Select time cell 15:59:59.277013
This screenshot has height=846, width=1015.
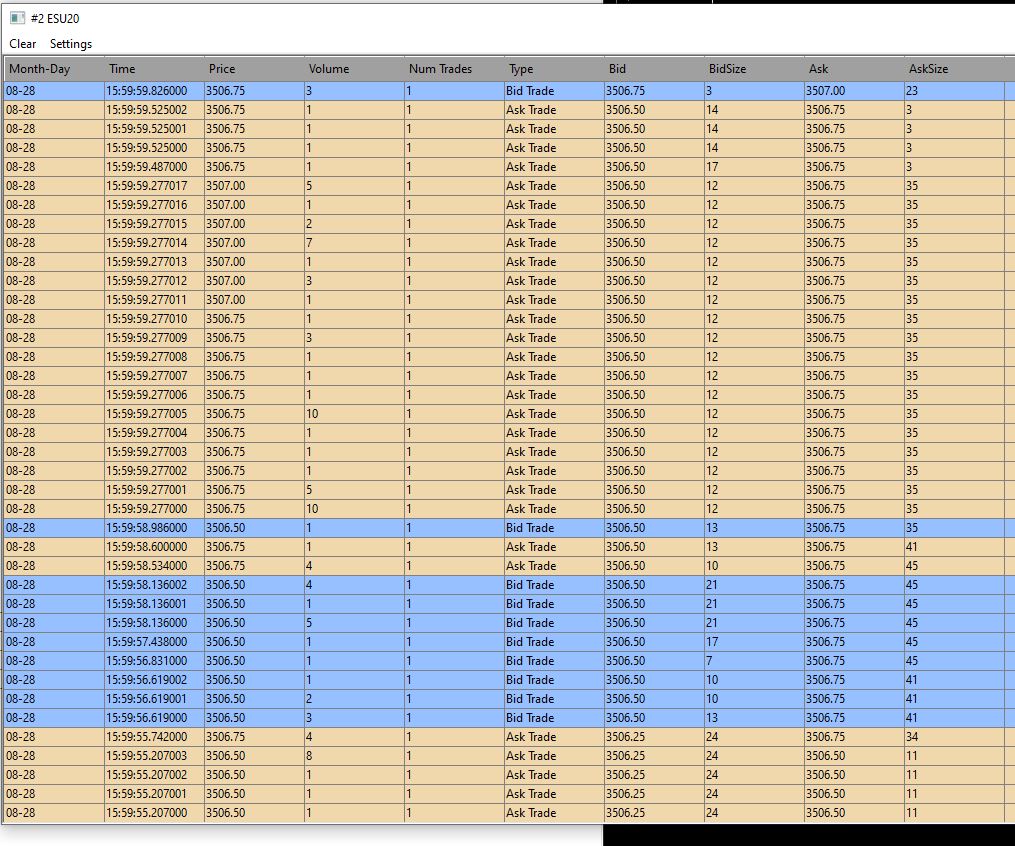(x=153, y=262)
